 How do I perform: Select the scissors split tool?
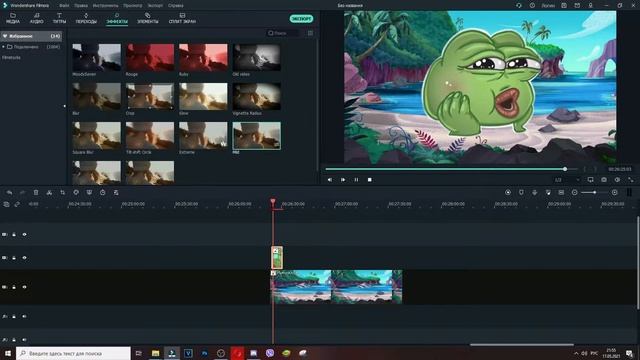(49, 192)
